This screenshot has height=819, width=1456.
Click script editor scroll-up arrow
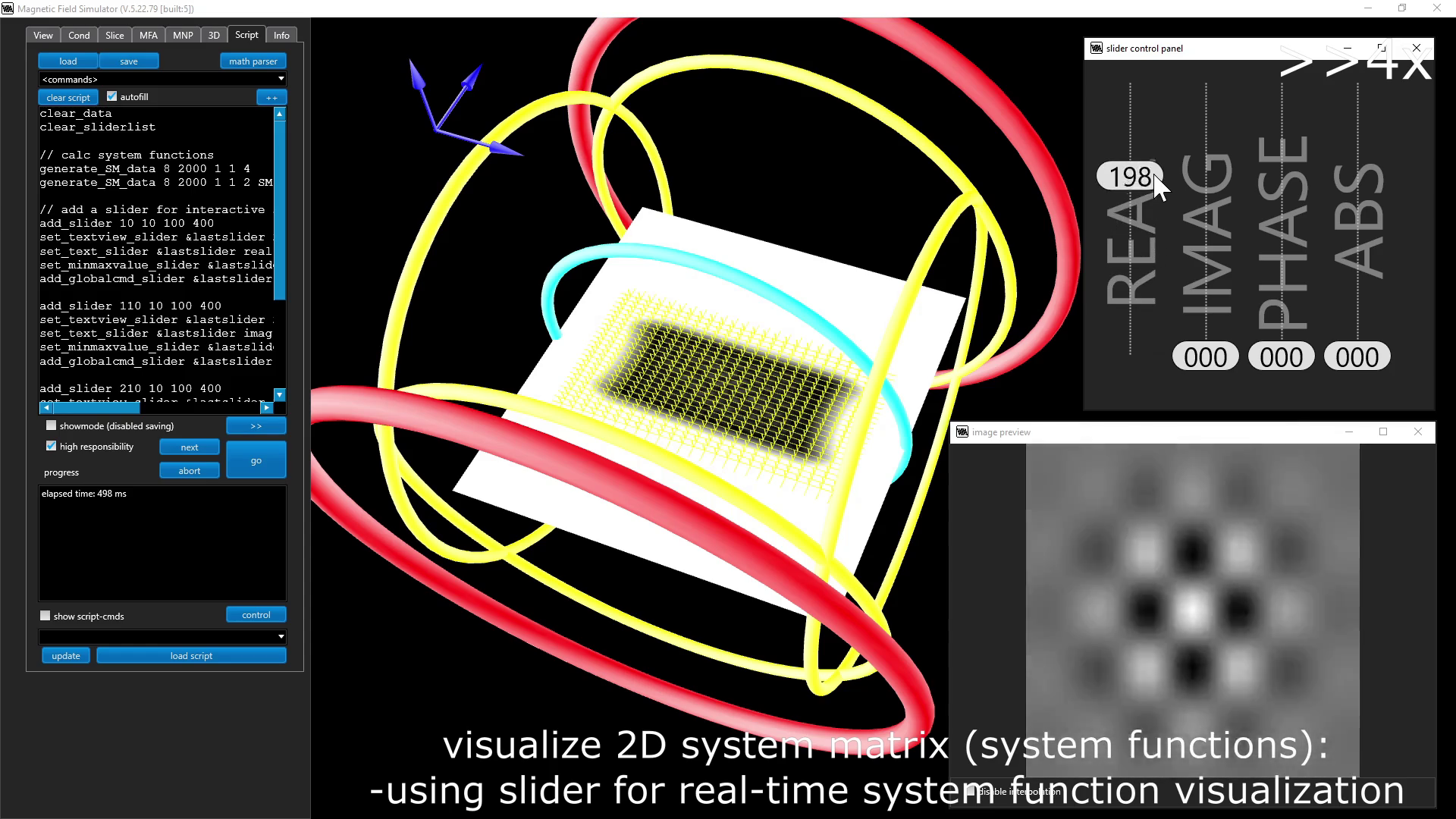pos(280,114)
